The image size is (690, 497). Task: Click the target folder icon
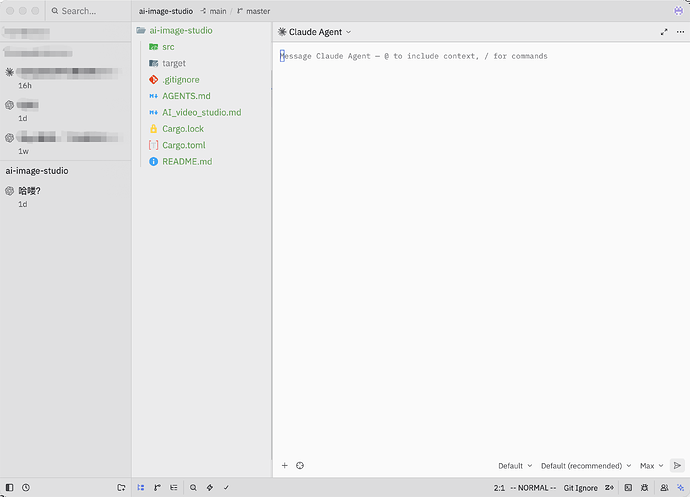[x=154, y=63]
